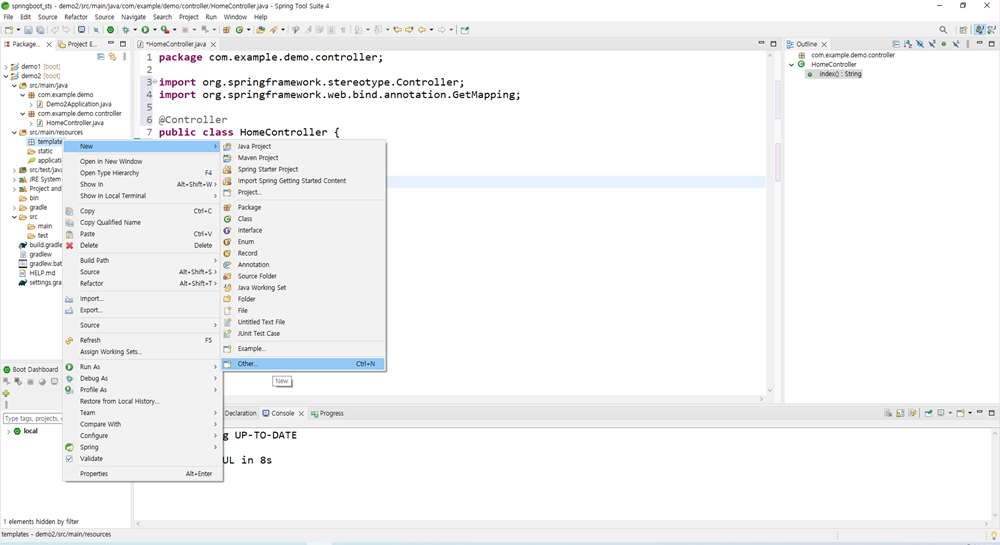Open the Navigate menu in menu bar
The image size is (1000, 545).
coord(133,17)
